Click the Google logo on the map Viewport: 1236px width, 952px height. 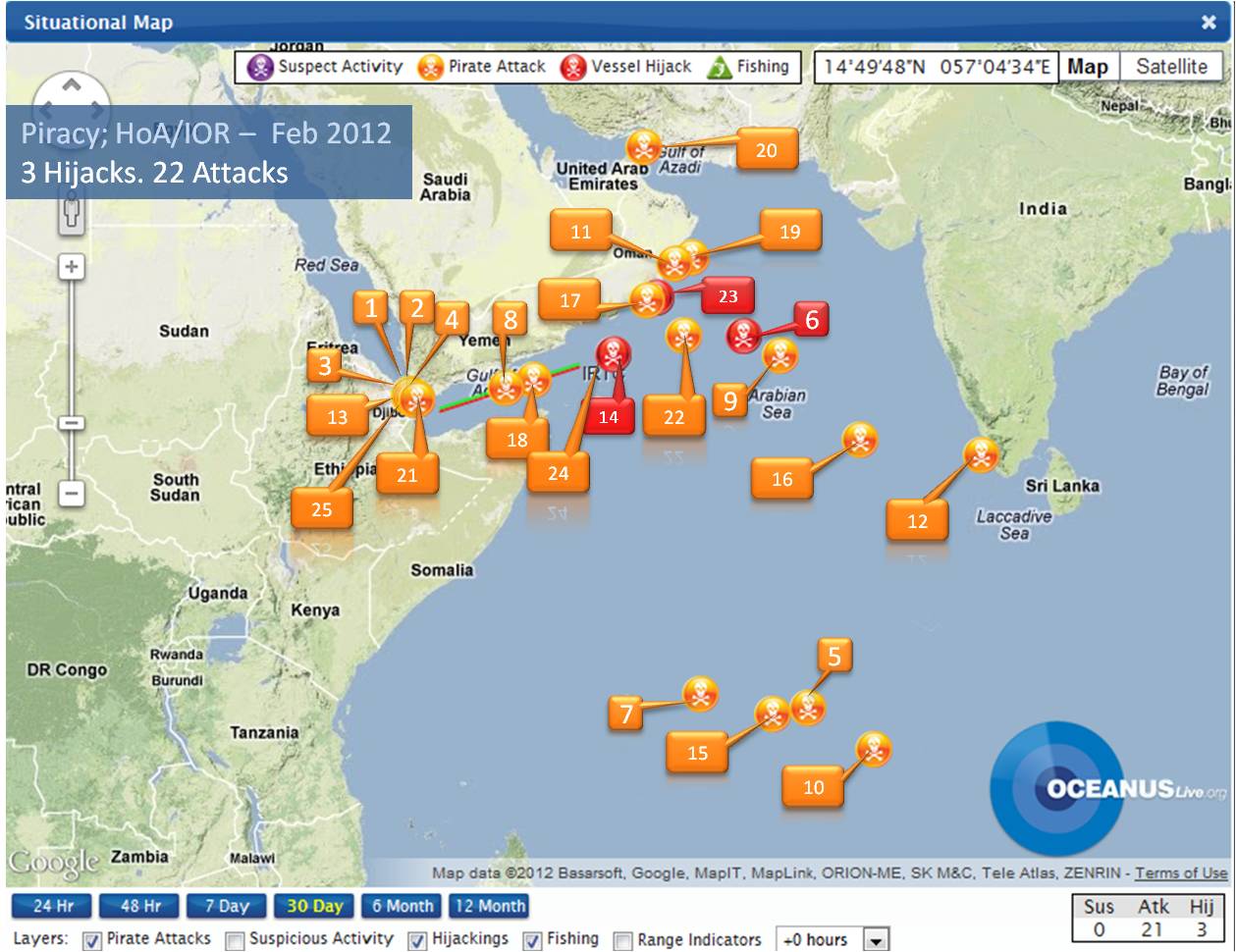(x=54, y=863)
